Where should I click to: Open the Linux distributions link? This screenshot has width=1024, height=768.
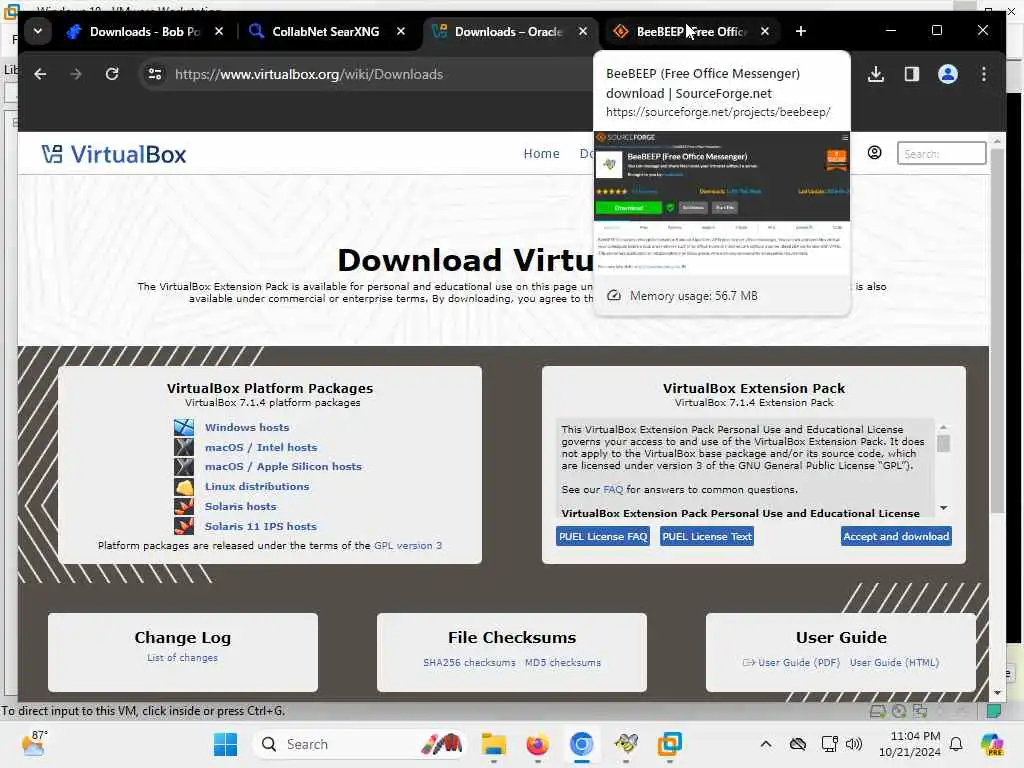coord(257,487)
